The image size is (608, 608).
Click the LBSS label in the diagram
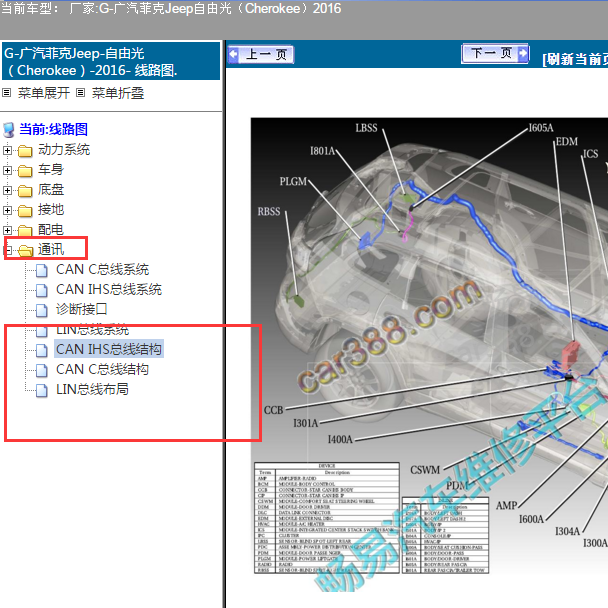366,128
